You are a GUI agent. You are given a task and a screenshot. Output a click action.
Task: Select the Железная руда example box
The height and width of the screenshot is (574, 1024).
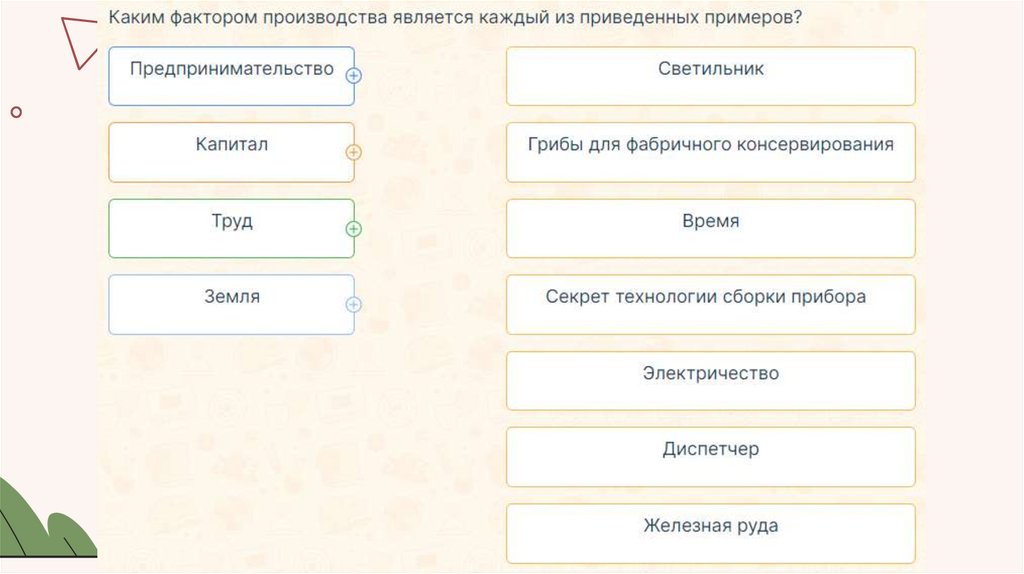(710, 532)
